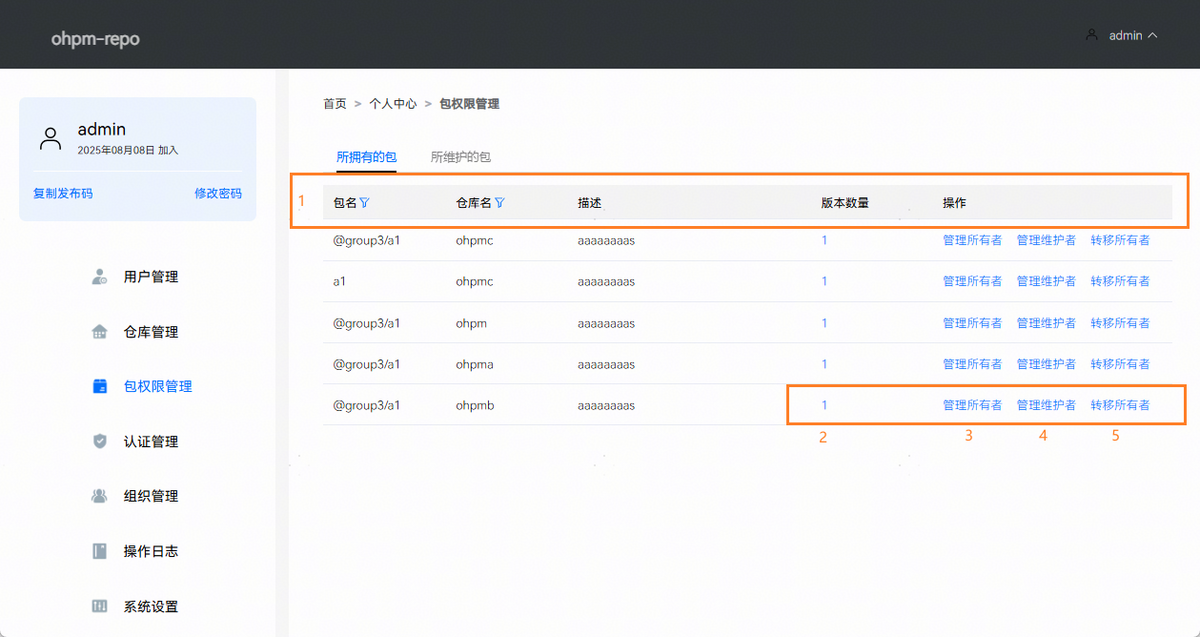Click the 包权限管理 package icon
1200x637 pixels.
coord(100,386)
